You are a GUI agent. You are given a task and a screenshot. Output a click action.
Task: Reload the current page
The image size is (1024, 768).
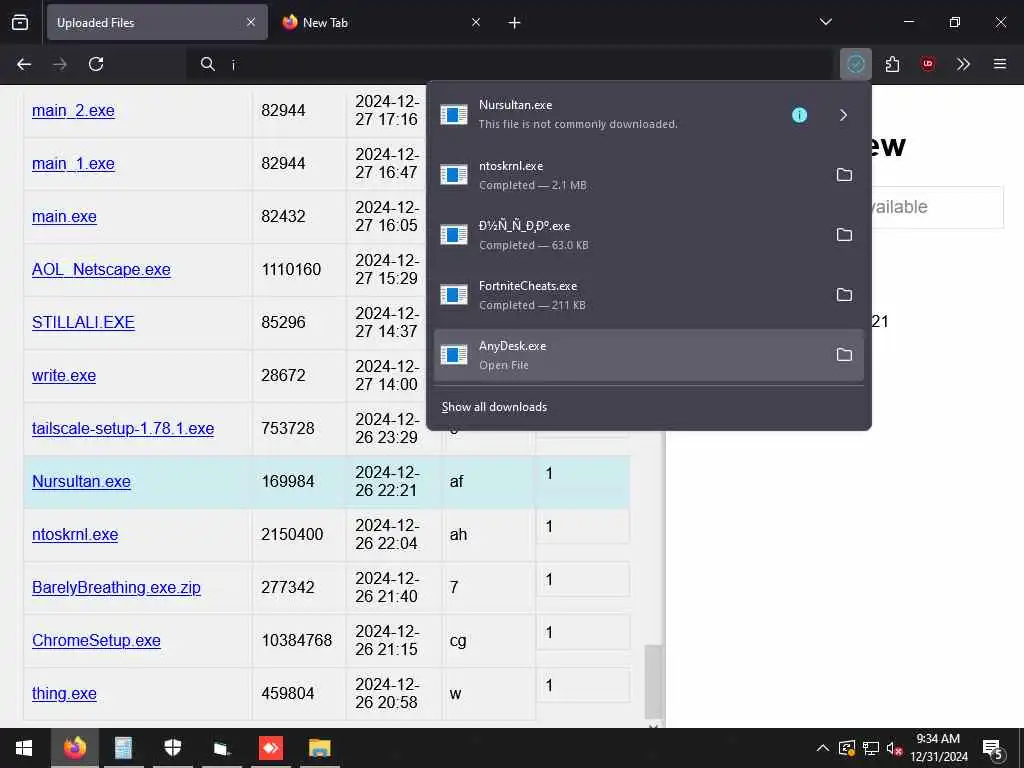[x=96, y=64]
